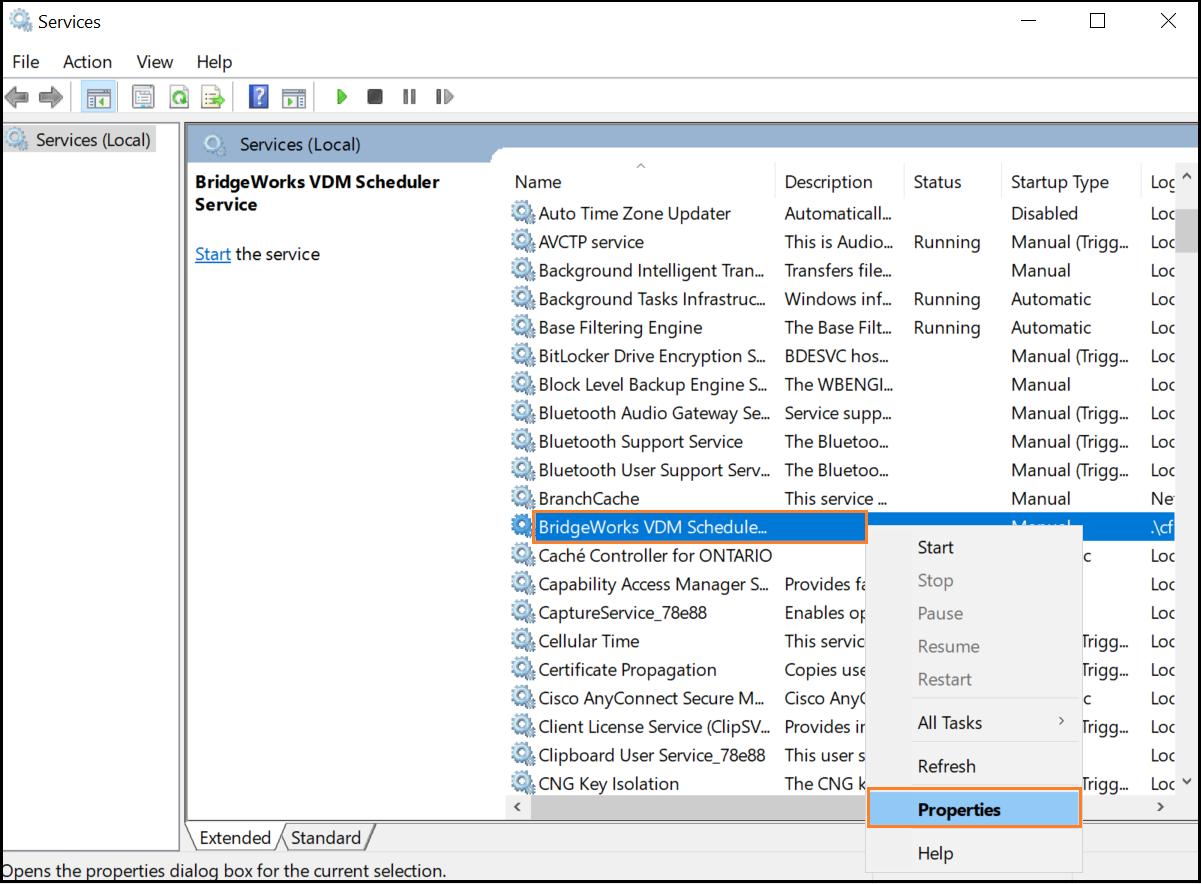Click the Refresh toolbar icon
The height and width of the screenshot is (884, 1201).
pyautogui.click(x=178, y=97)
